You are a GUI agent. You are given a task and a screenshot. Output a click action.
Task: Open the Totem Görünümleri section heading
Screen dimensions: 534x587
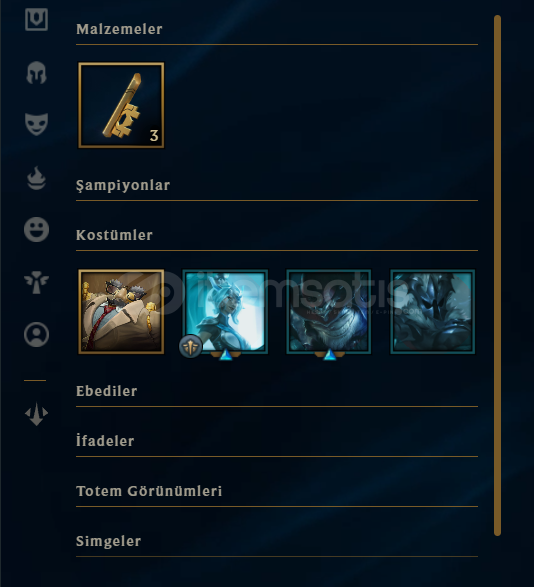click(149, 491)
